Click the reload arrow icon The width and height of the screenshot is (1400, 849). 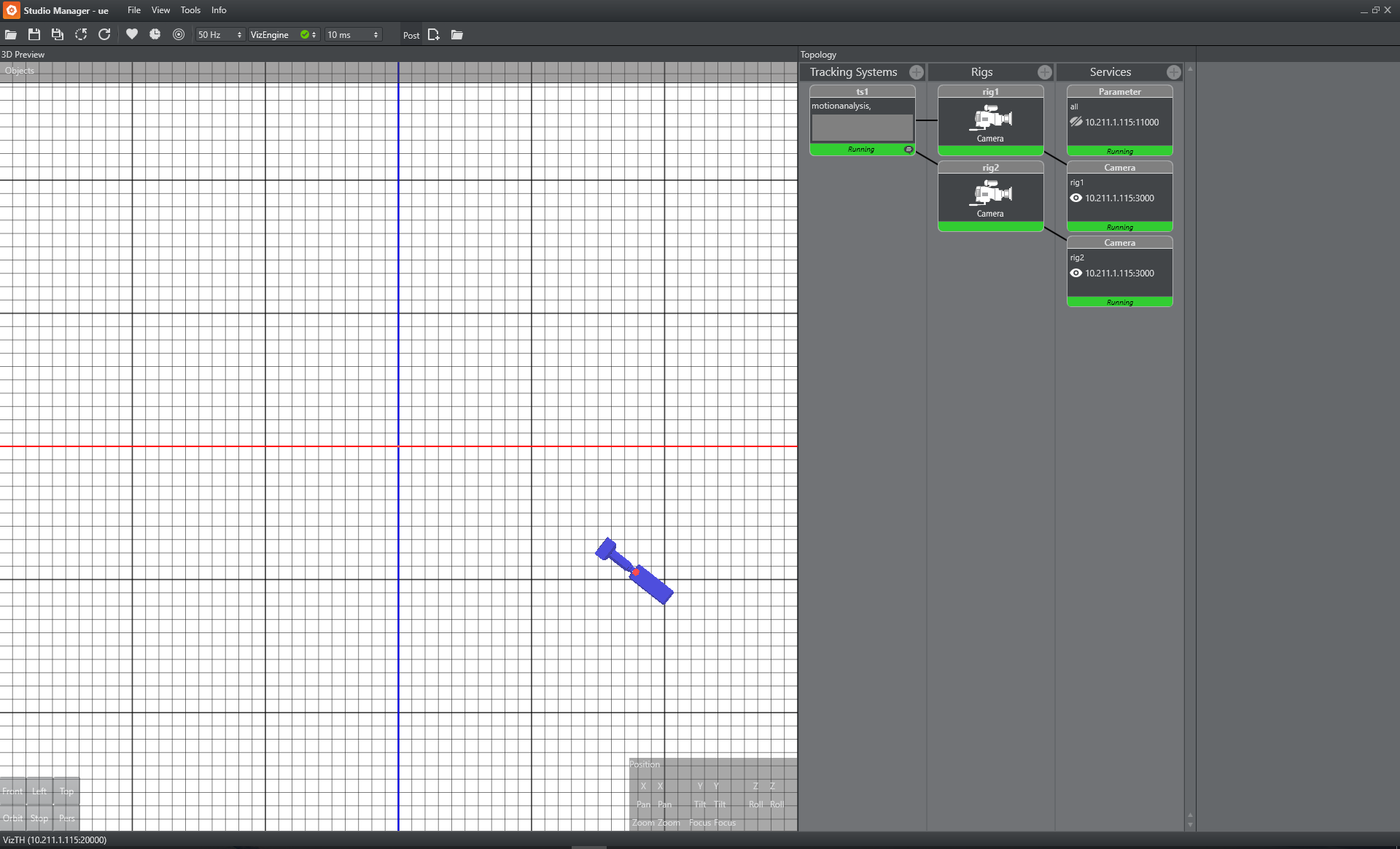coord(104,34)
